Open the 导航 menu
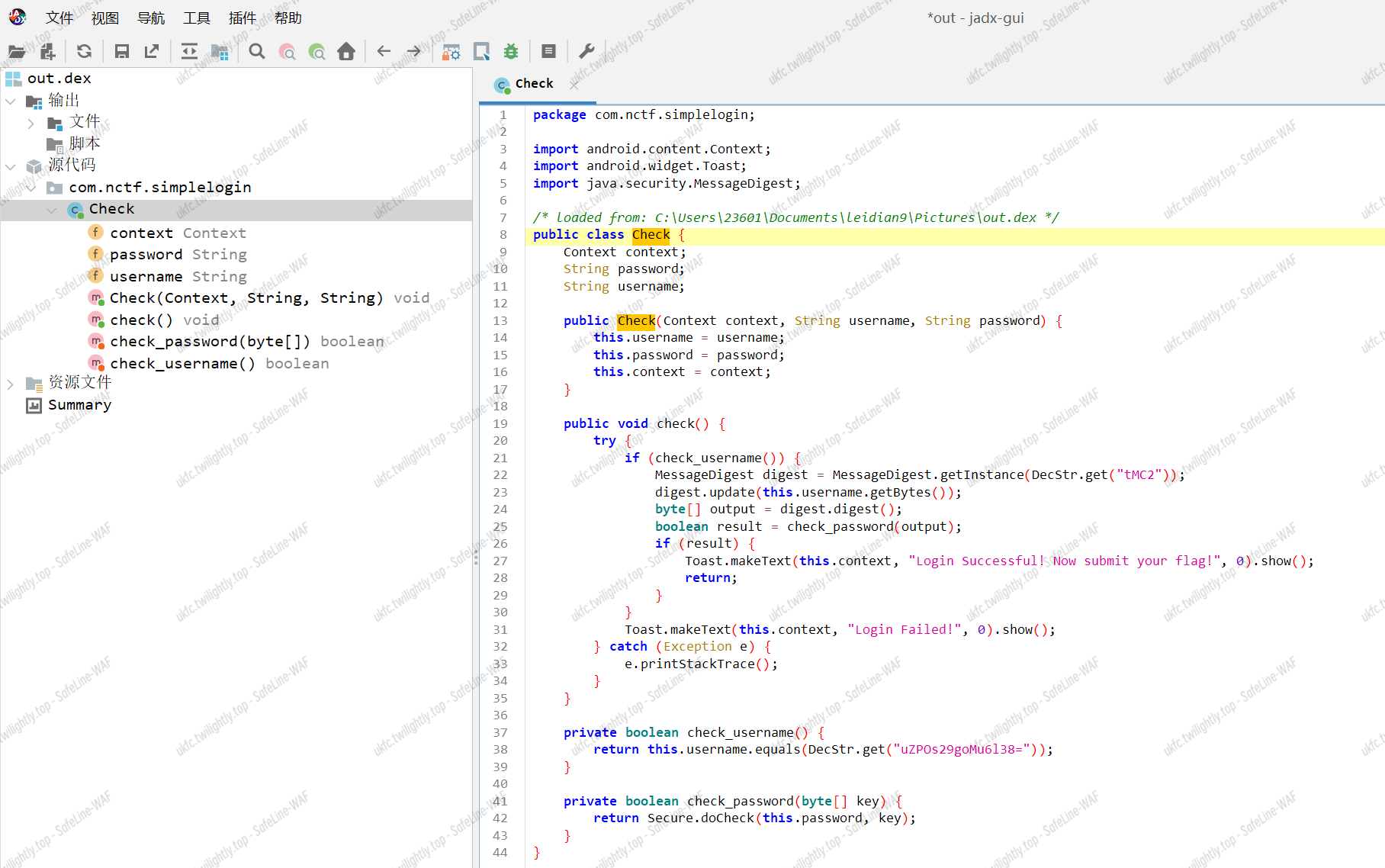 [150, 18]
